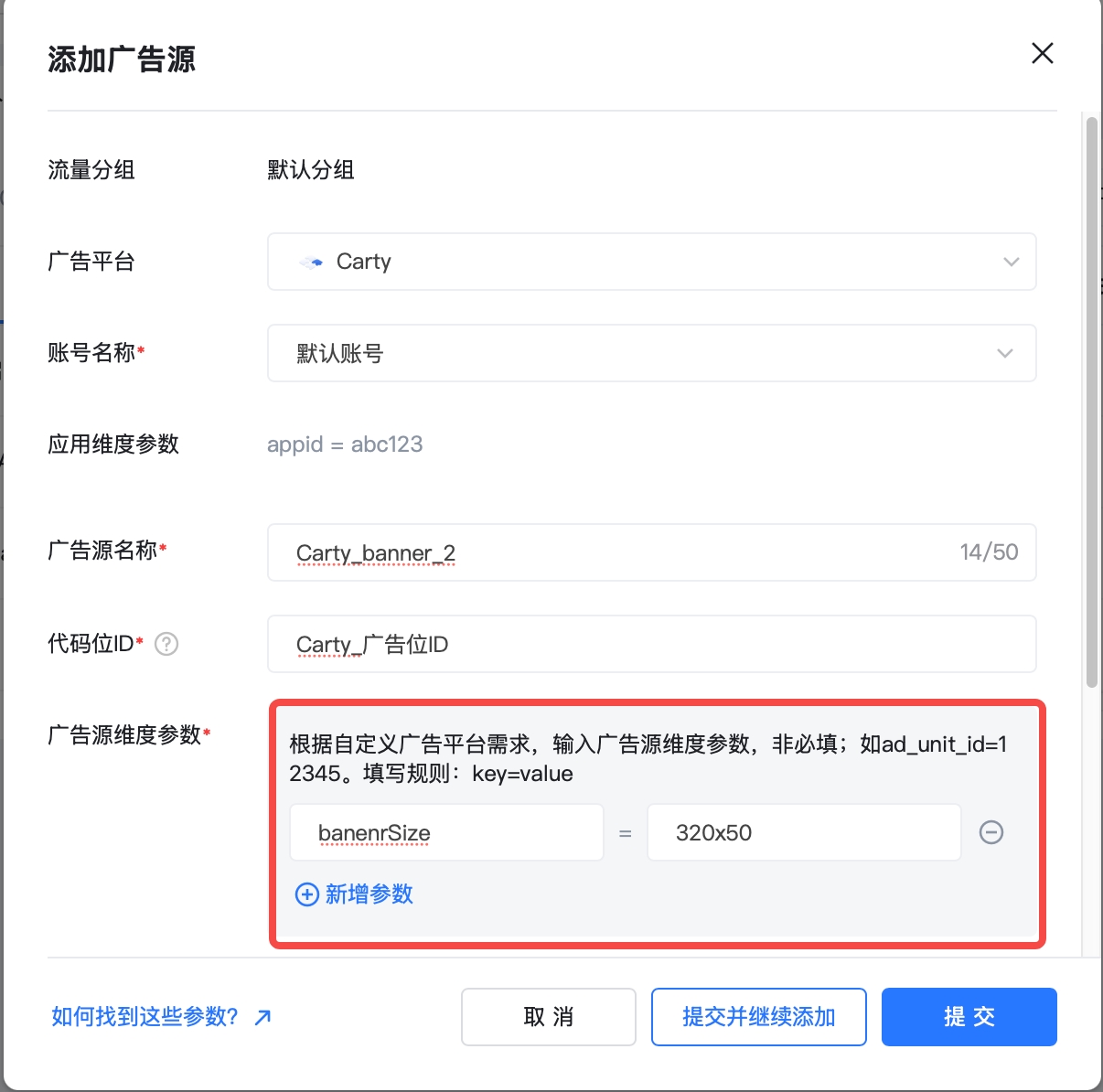Click the external-link arrow after 如何找到这些参数
The image size is (1103, 1092).
click(x=262, y=1017)
